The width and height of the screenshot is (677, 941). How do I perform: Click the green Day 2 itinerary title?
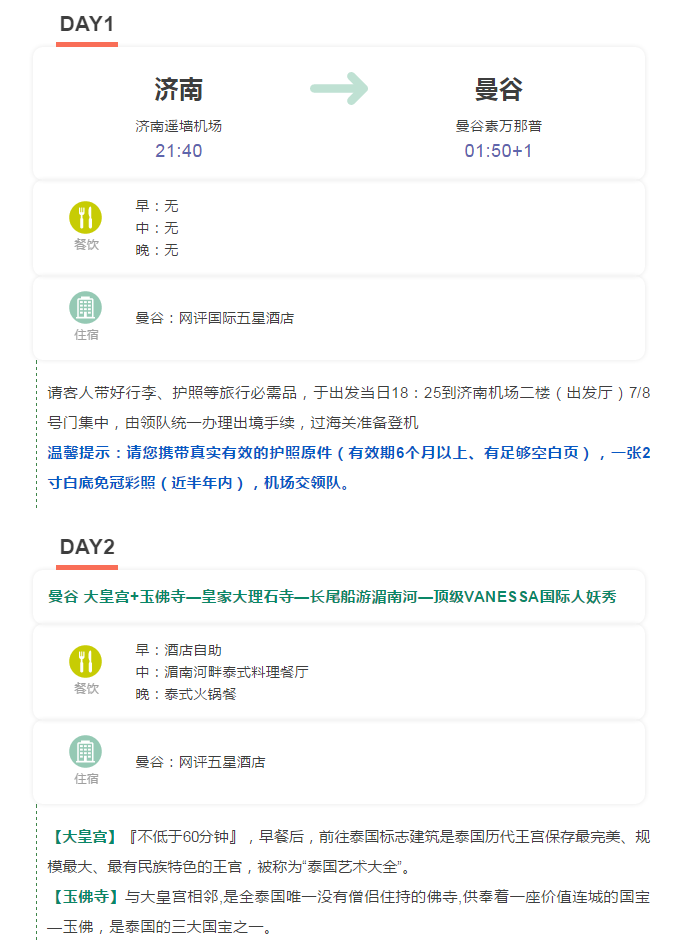(332, 597)
